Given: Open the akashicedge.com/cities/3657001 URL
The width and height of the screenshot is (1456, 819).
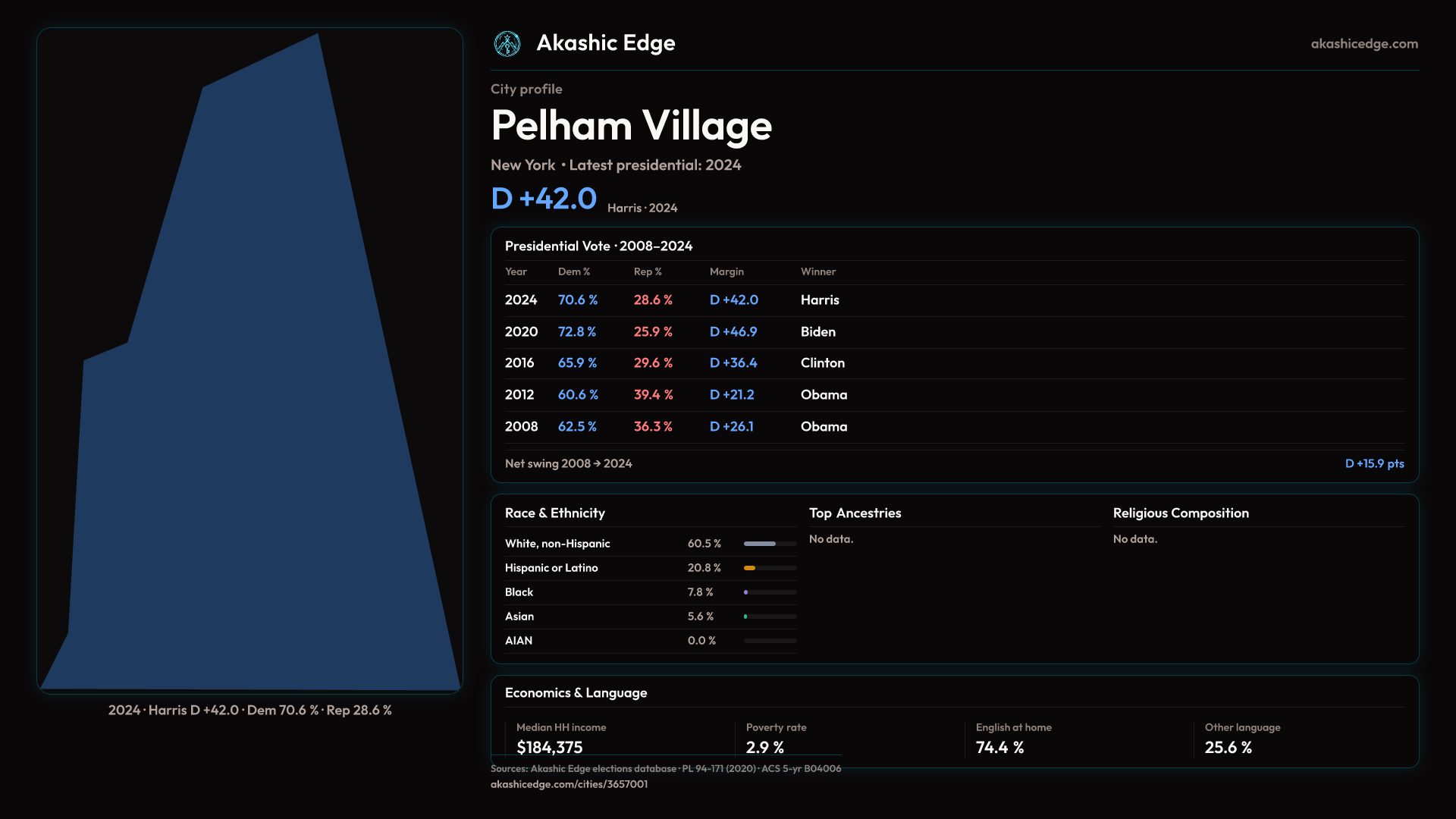Looking at the screenshot, I should [x=569, y=784].
